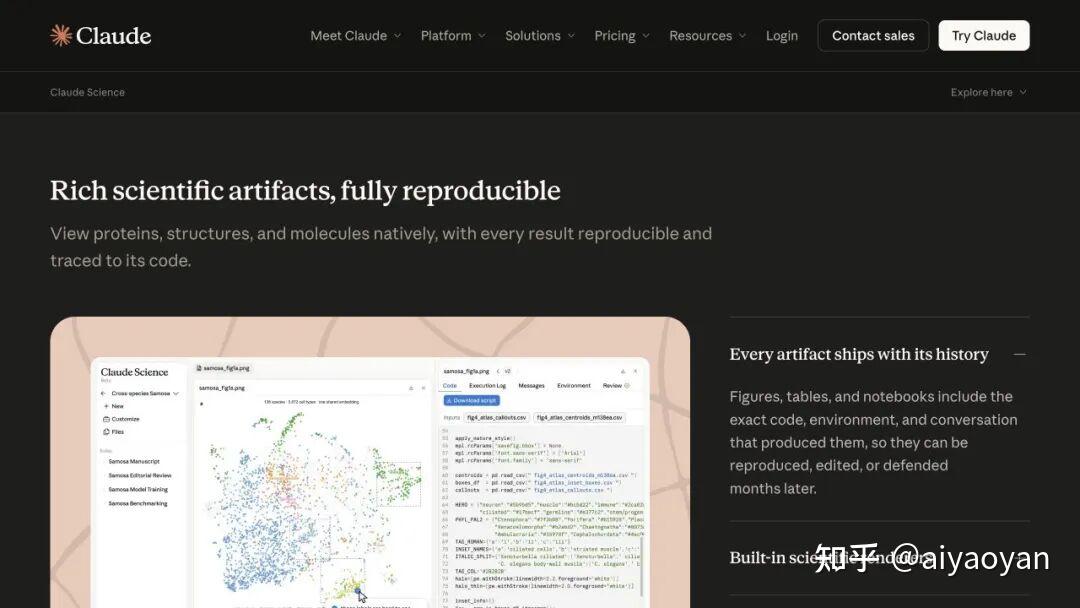Screen dimensions: 1080x608
Task: Open the Meet Claude menu
Action: (x=355, y=36)
